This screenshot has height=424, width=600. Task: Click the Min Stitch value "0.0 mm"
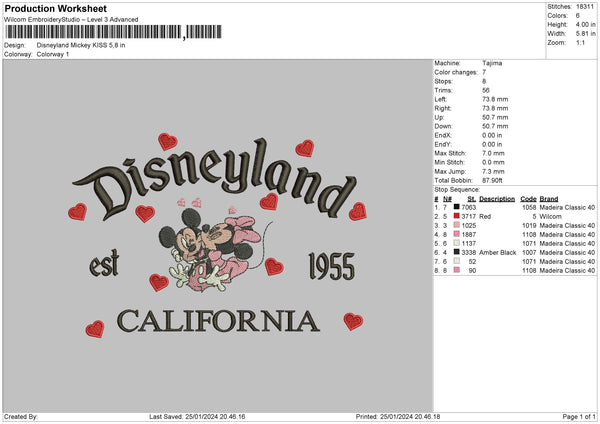pos(493,162)
